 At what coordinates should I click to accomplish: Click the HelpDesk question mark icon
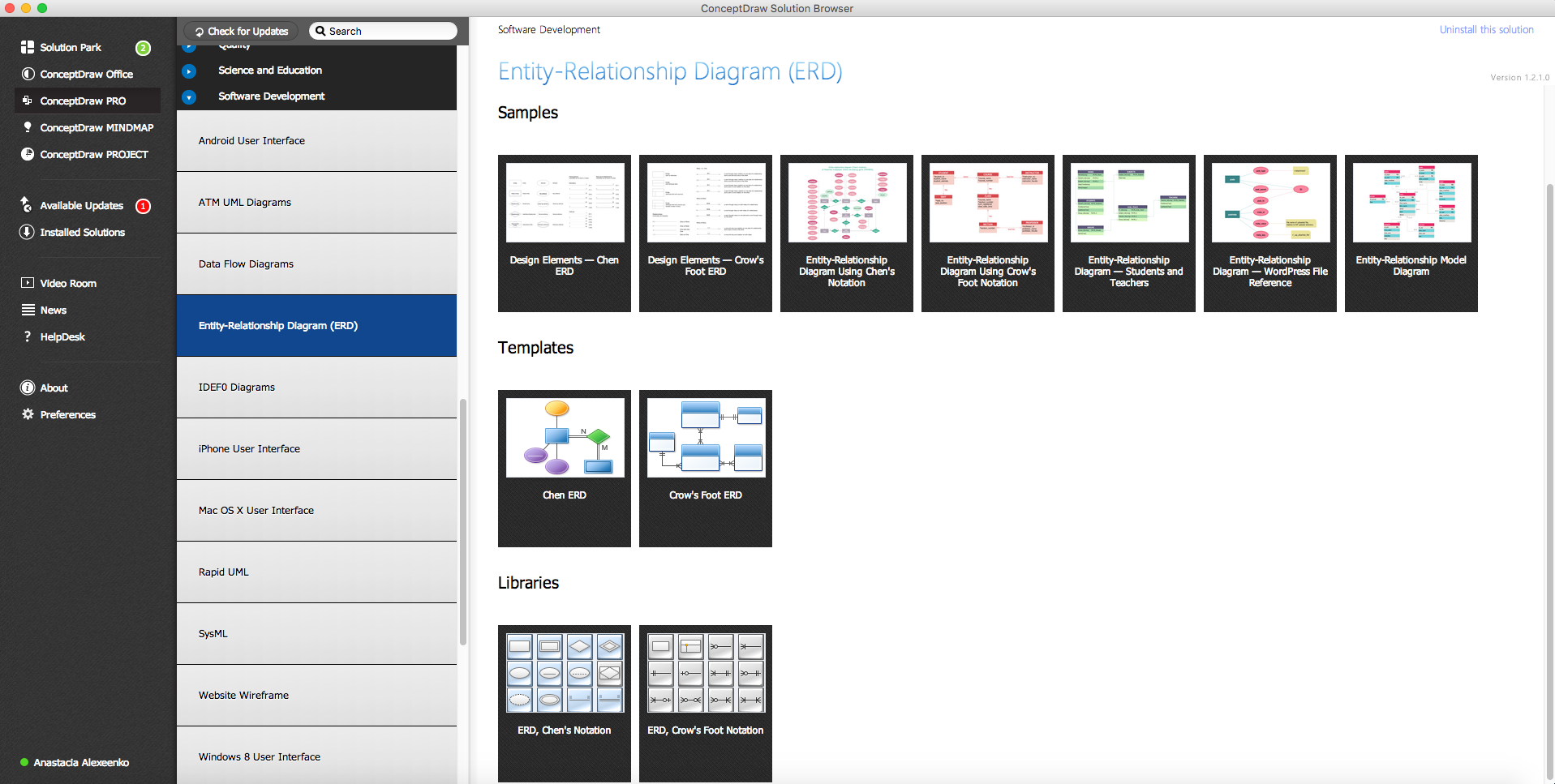pos(28,336)
